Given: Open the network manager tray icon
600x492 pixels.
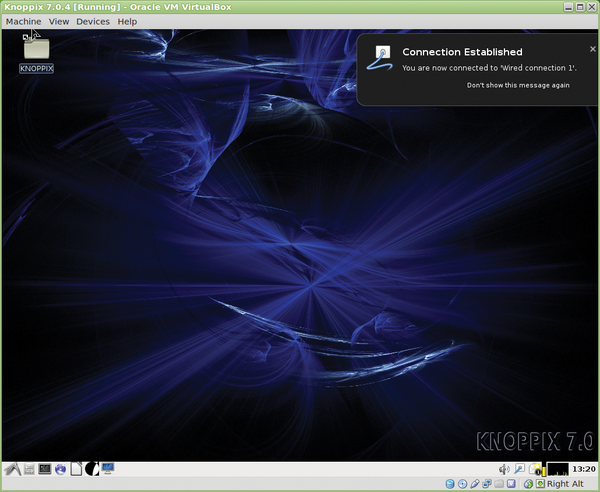Looking at the screenshot, I should pos(520,468).
